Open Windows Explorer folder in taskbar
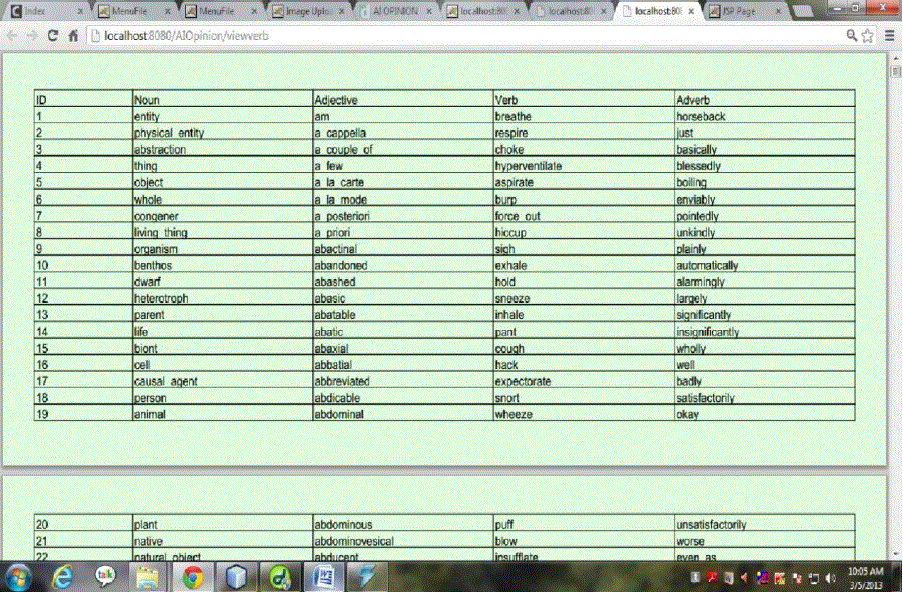 148,576
